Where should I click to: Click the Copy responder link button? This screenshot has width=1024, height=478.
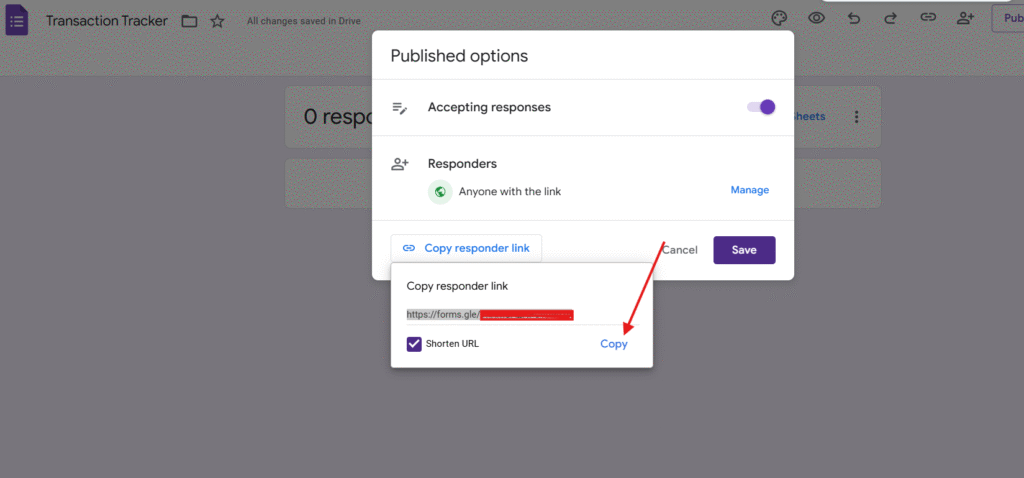click(x=466, y=249)
